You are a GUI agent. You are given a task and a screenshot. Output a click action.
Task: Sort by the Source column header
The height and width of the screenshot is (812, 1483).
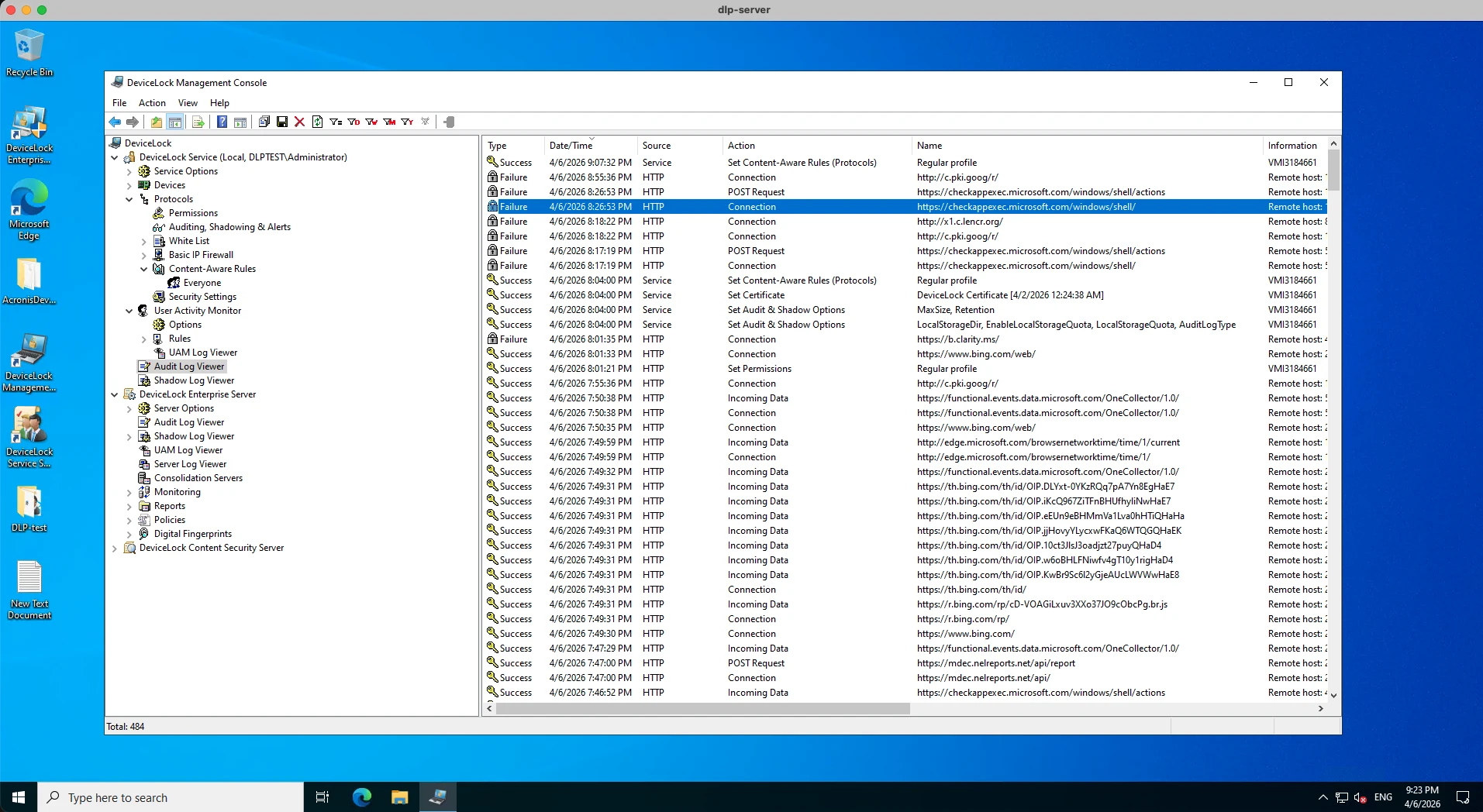tap(680, 146)
